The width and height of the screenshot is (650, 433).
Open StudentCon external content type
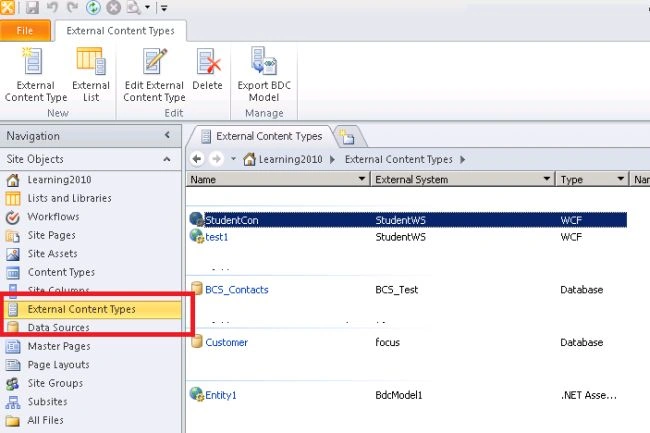(x=232, y=220)
